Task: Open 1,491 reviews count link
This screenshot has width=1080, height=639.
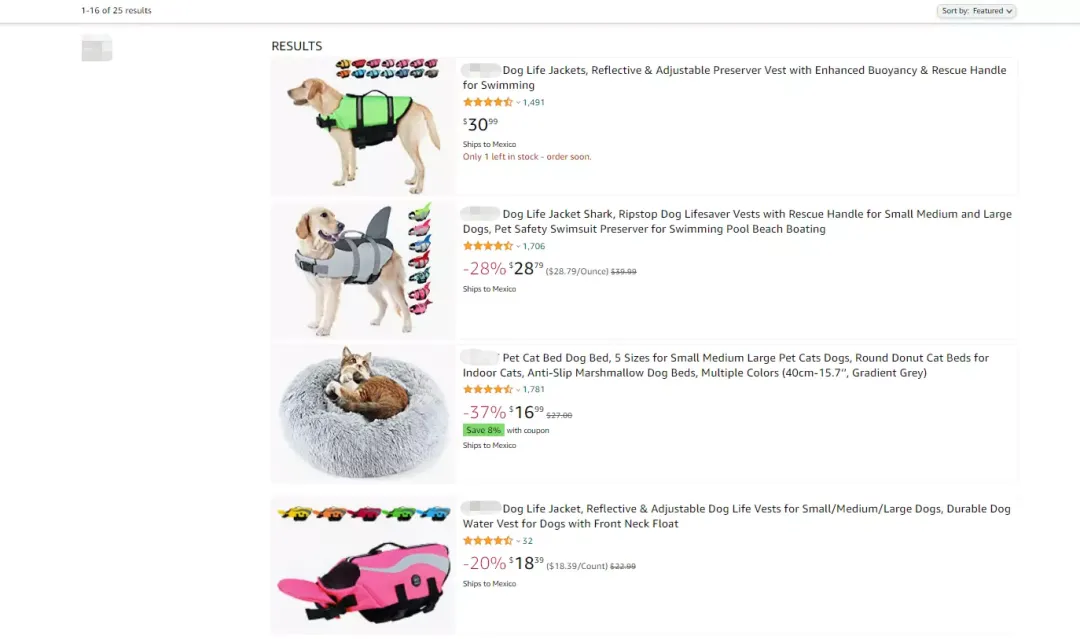Action: click(x=534, y=103)
